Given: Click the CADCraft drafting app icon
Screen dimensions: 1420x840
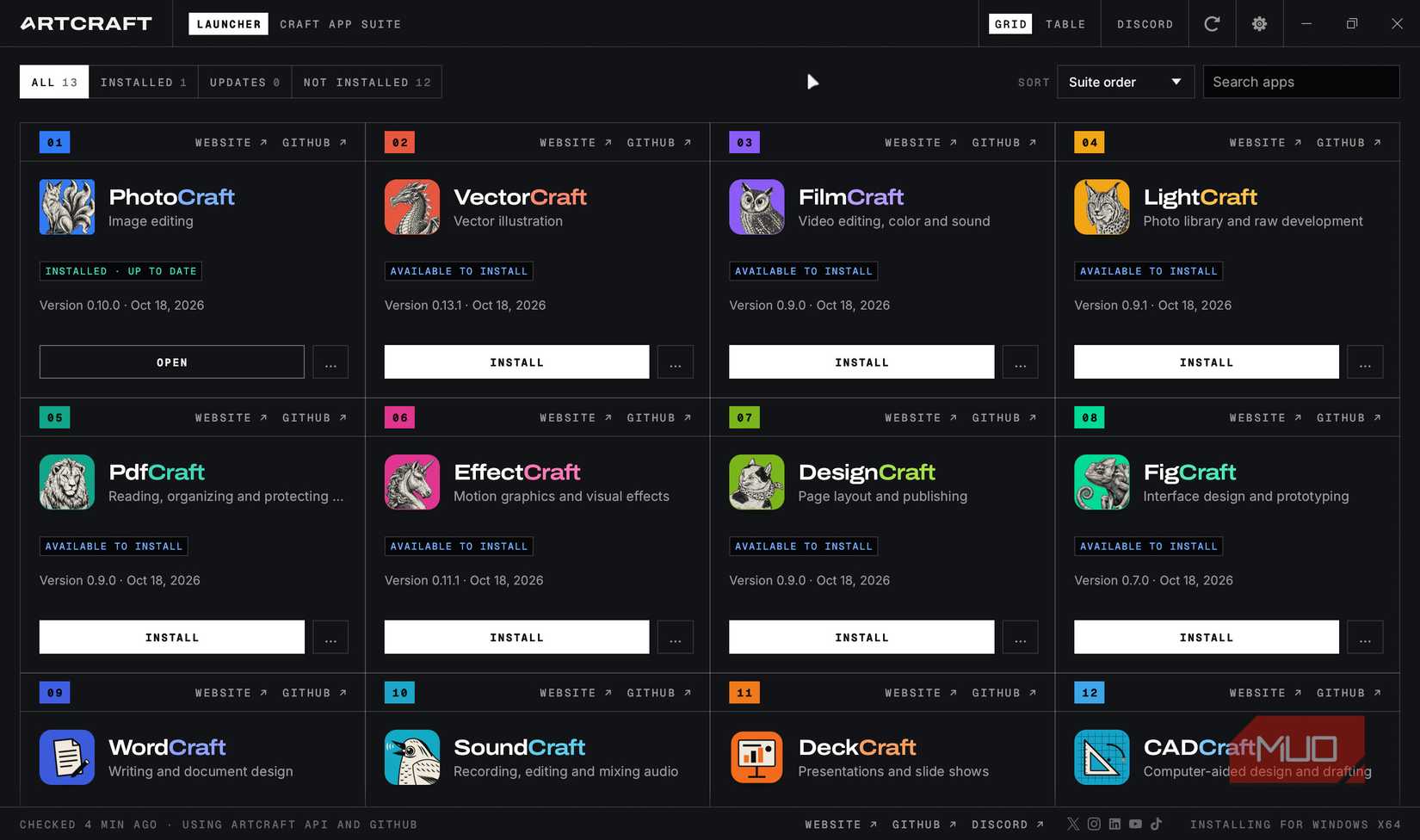Looking at the screenshot, I should click(1102, 757).
